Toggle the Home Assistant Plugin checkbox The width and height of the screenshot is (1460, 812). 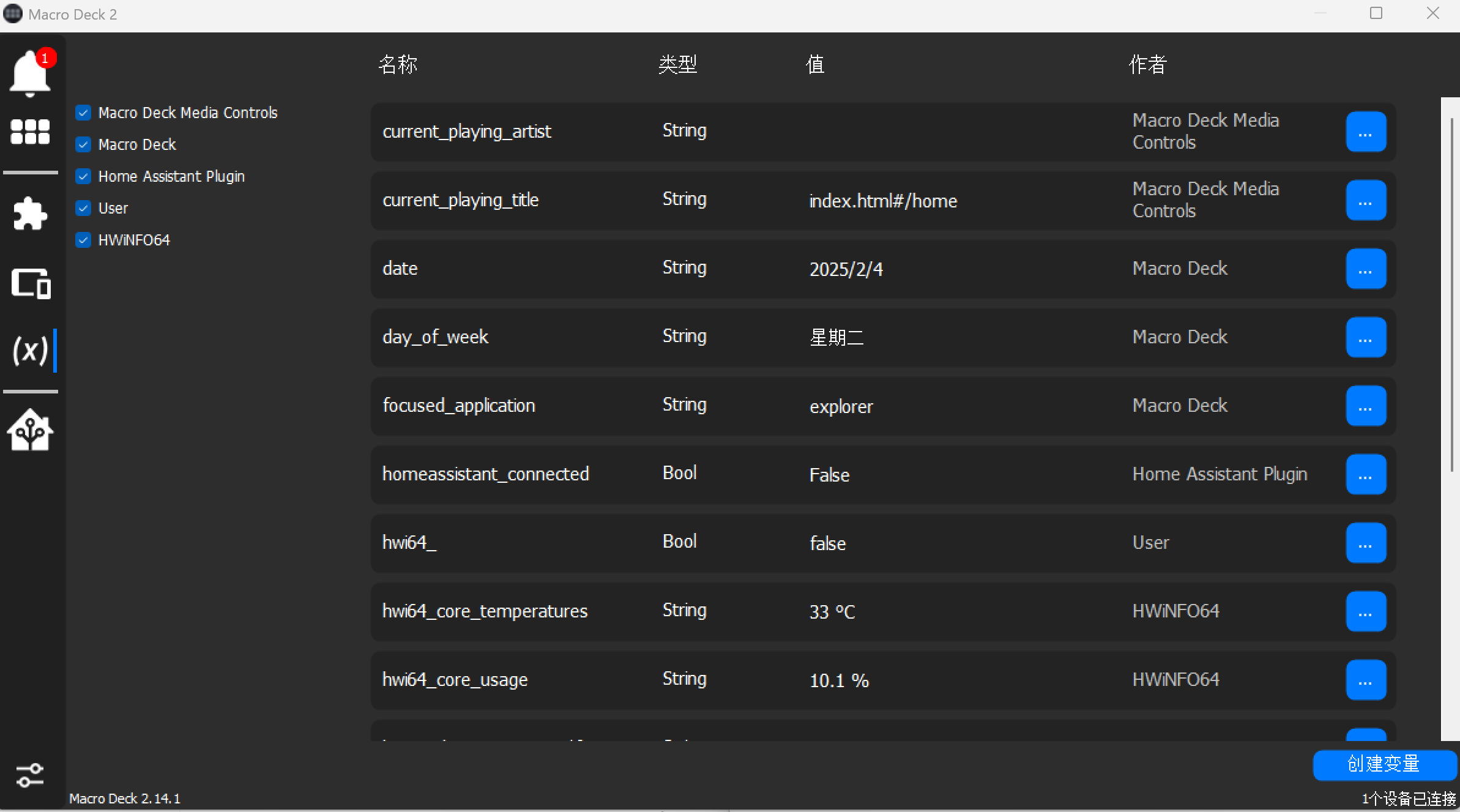(x=84, y=176)
